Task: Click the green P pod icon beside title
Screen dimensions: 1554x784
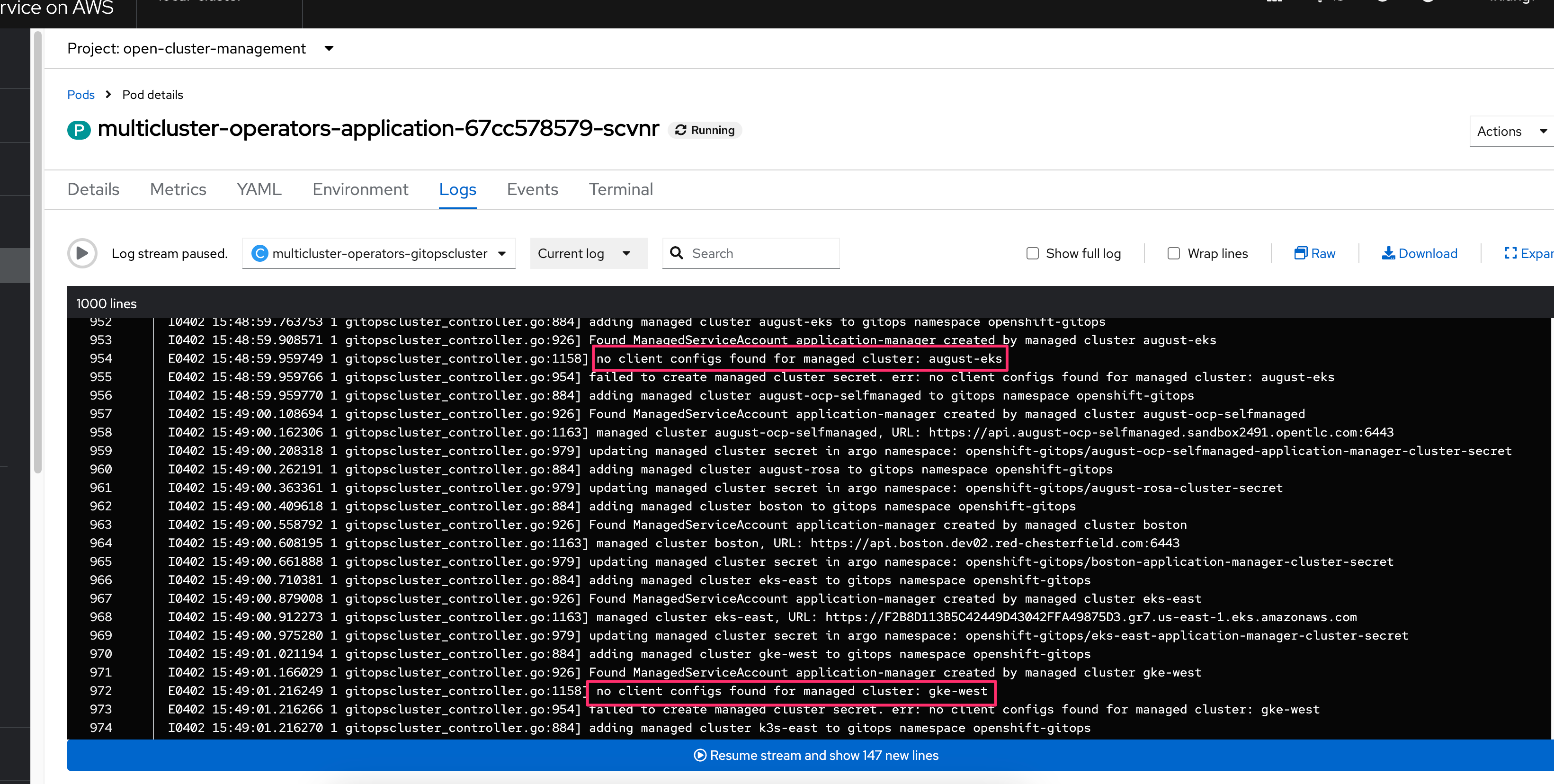Action: (79, 130)
